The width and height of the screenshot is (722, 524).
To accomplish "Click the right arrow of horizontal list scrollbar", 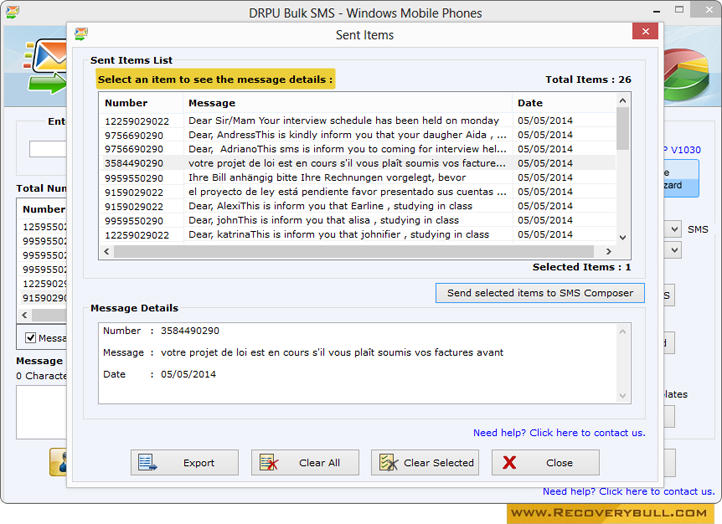I will pos(609,251).
